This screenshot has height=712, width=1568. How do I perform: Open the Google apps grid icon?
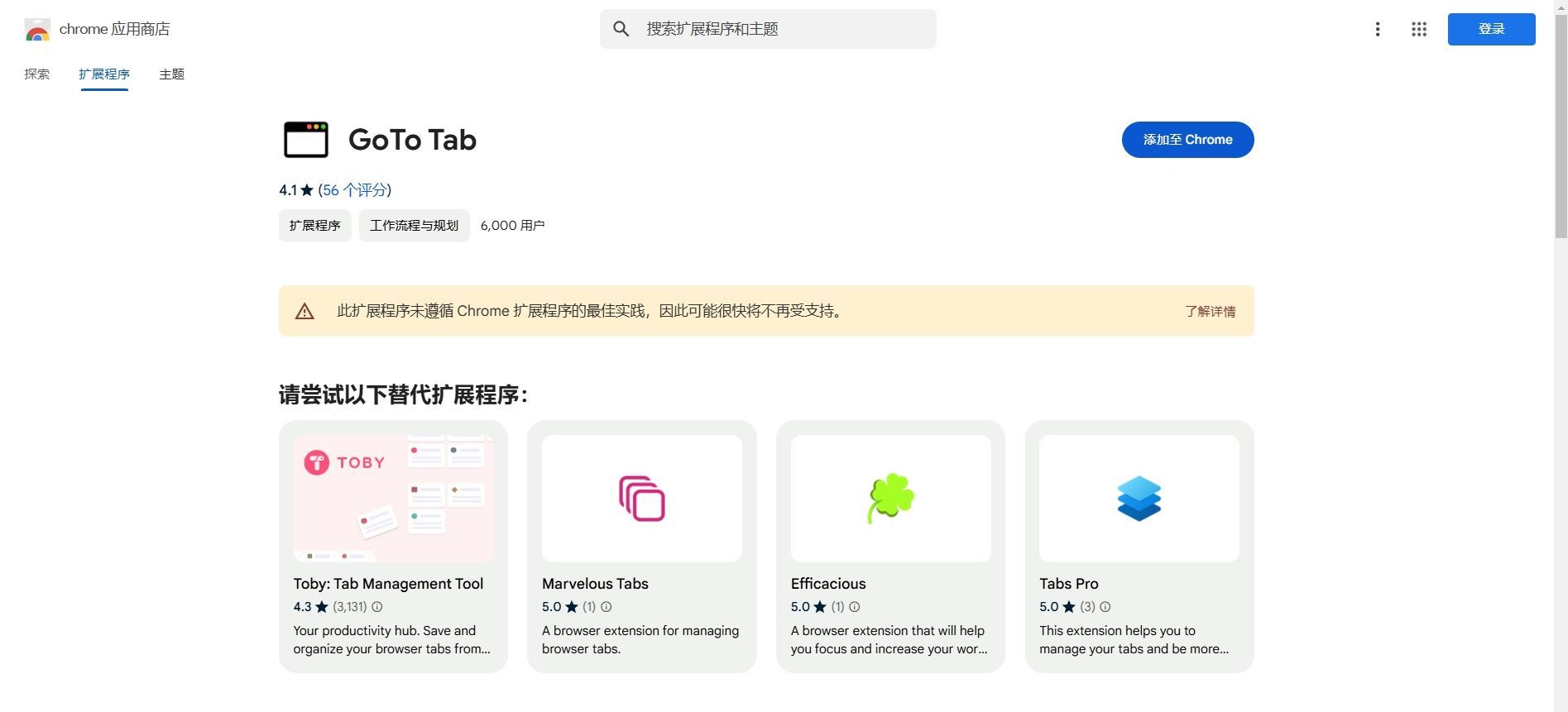tap(1419, 29)
